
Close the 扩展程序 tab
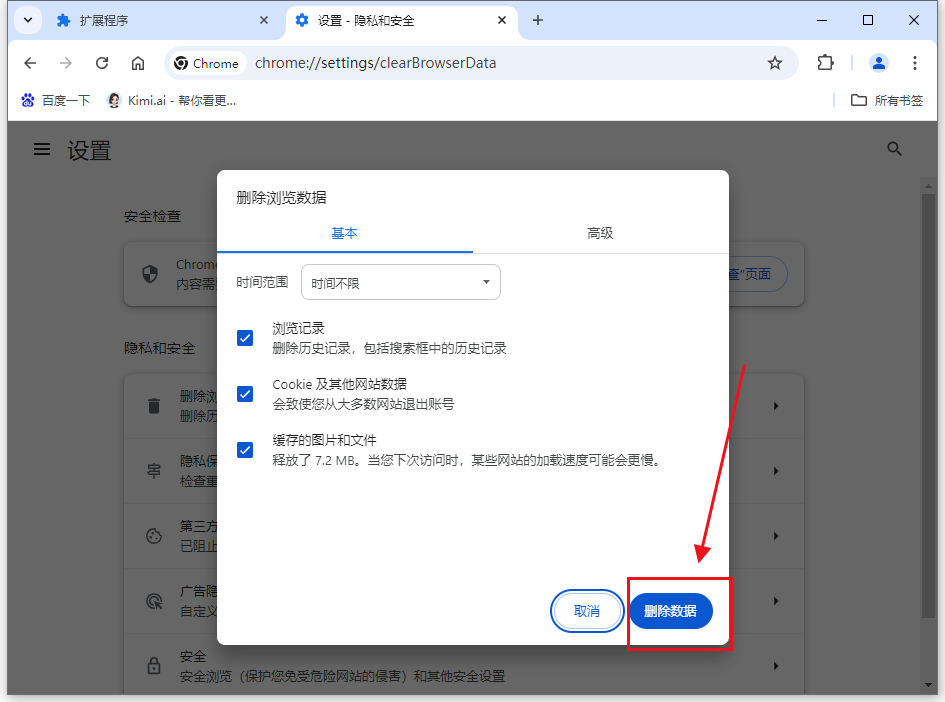pos(264,20)
